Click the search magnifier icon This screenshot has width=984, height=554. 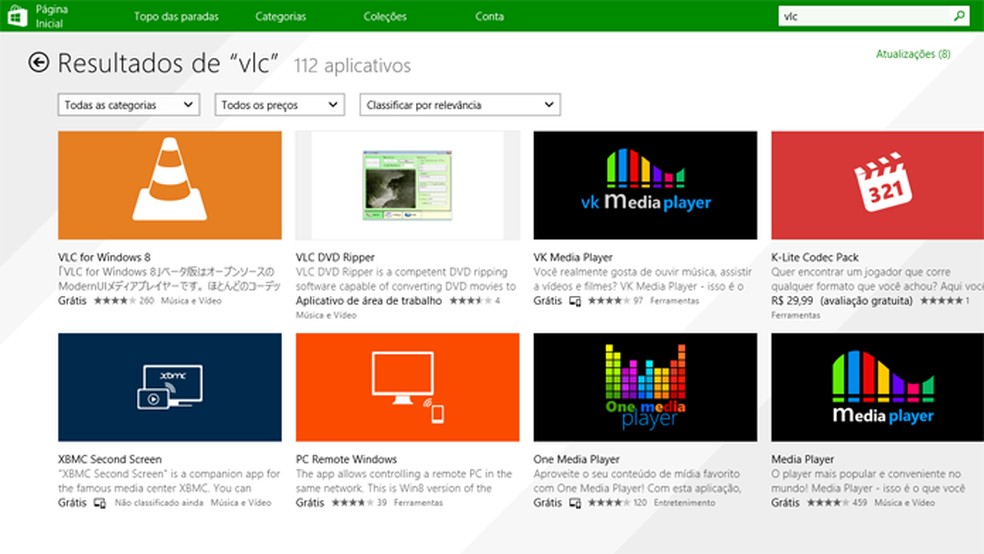click(959, 16)
